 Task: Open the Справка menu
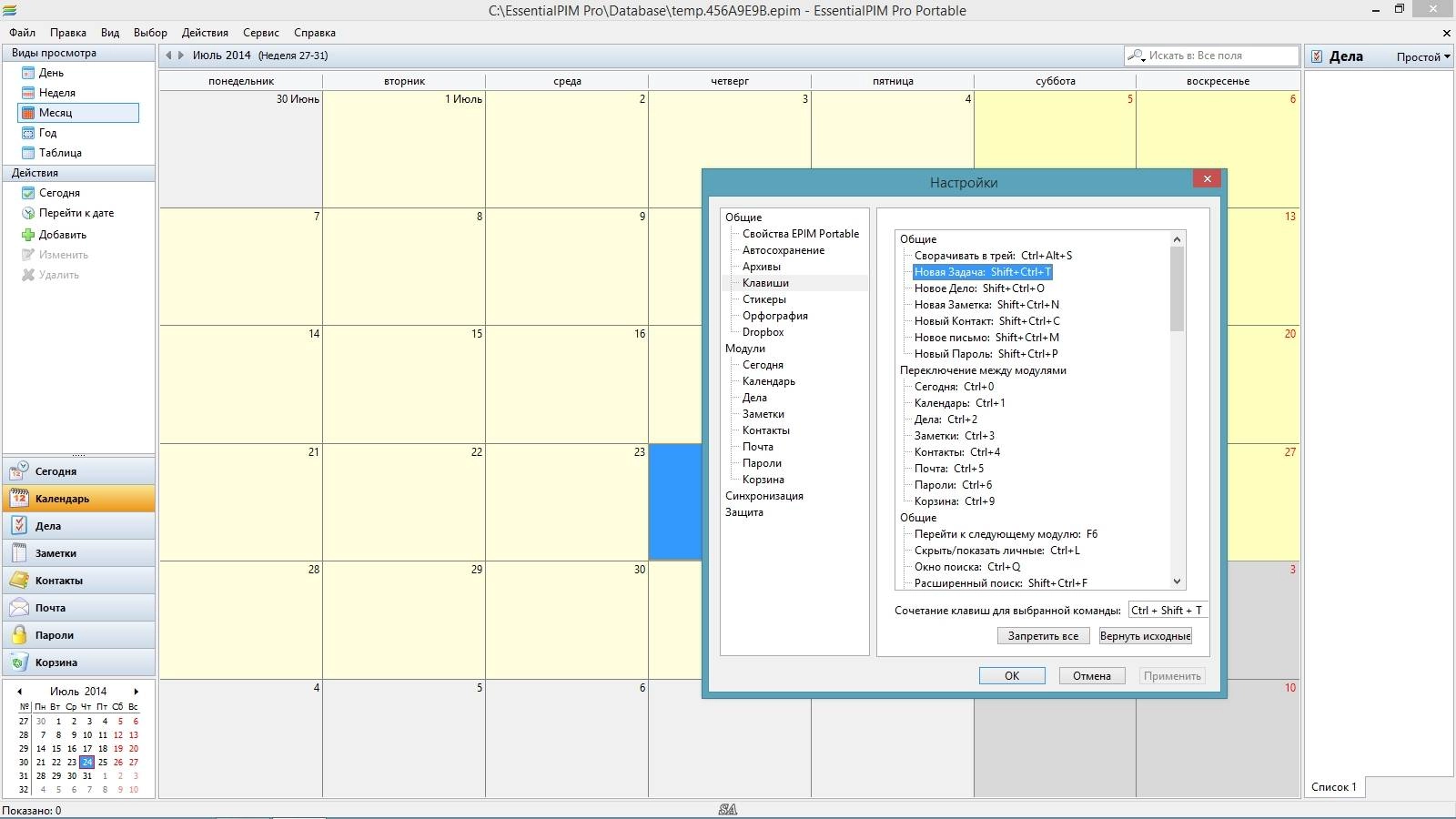point(315,33)
